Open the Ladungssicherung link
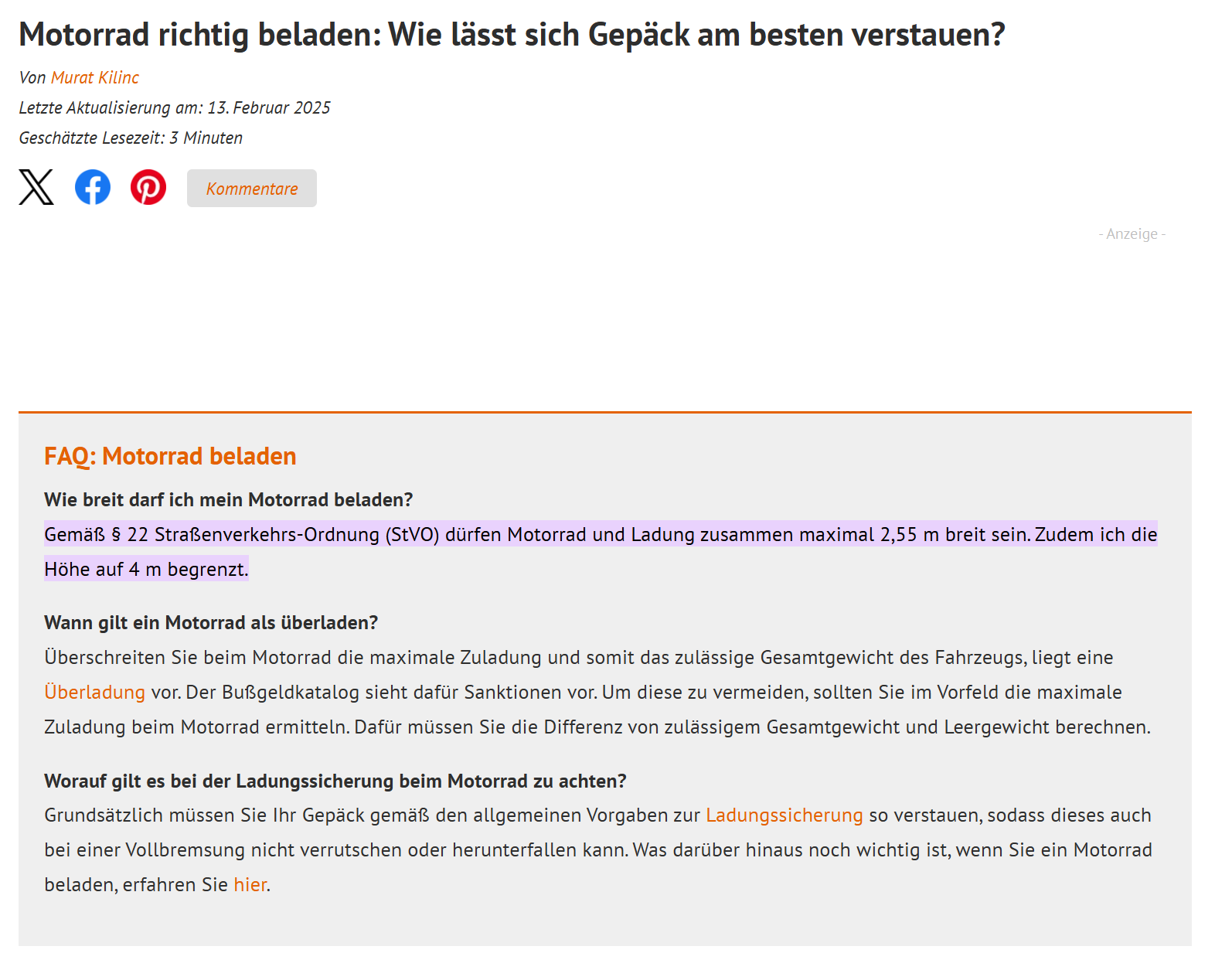 point(784,815)
